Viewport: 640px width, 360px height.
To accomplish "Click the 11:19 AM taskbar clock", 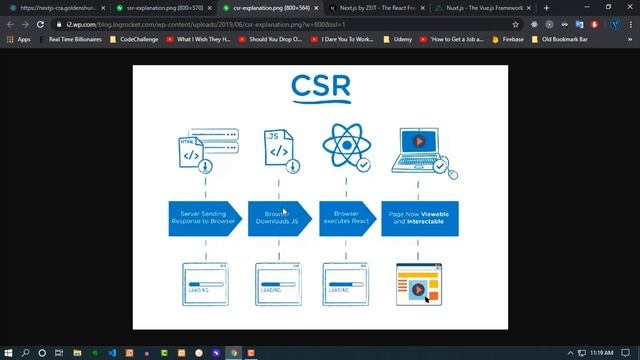I will [x=602, y=353].
